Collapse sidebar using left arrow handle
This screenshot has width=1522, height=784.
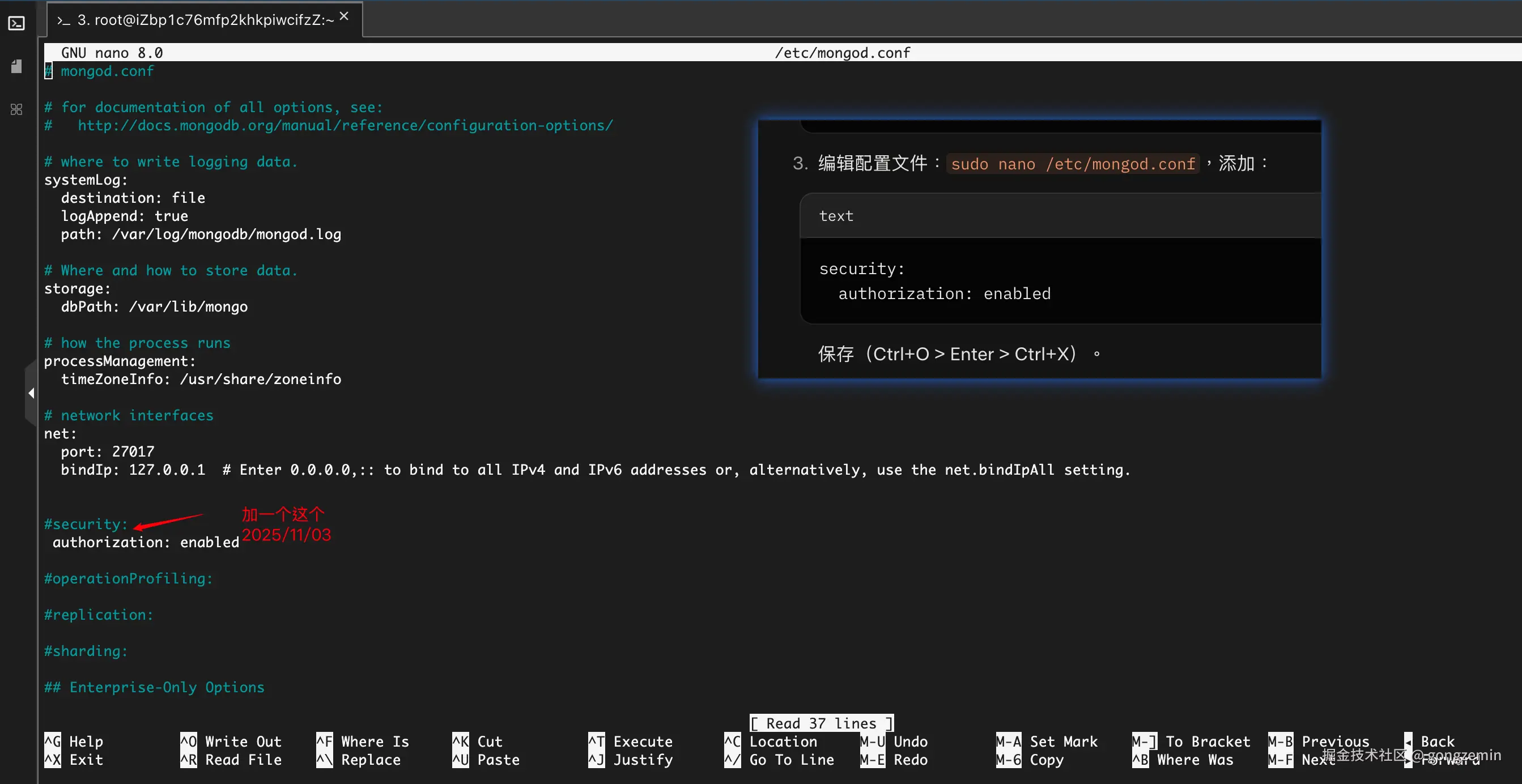pyautogui.click(x=31, y=393)
